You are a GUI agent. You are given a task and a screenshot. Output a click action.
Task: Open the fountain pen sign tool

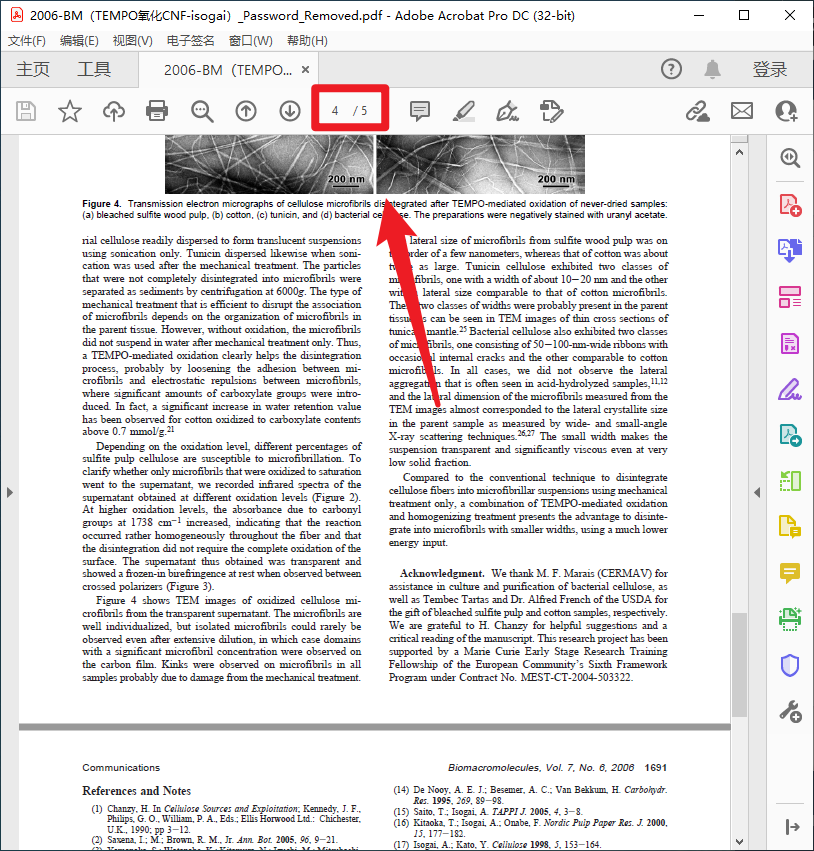coord(507,111)
